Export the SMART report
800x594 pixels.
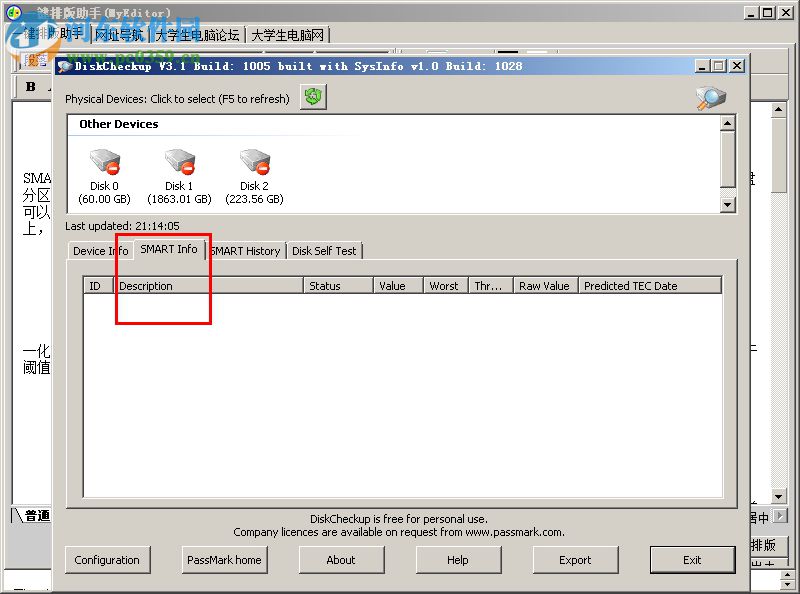pyautogui.click(x=575, y=560)
